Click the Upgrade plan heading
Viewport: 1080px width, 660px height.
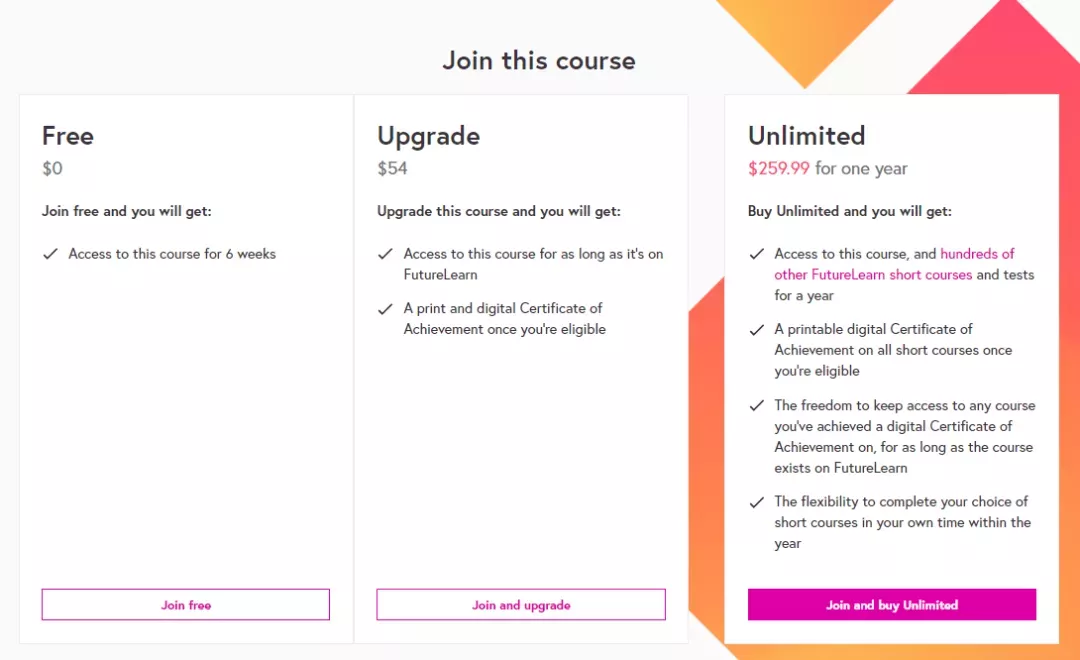click(428, 136)
